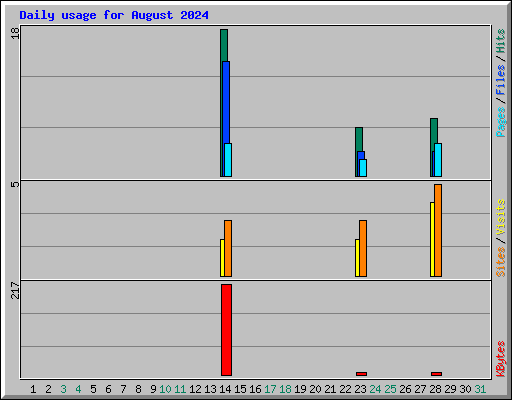The width and height of the screenshot is (512, 400).
Task: Click green weekend day label '10'
Action: point(165,389)
